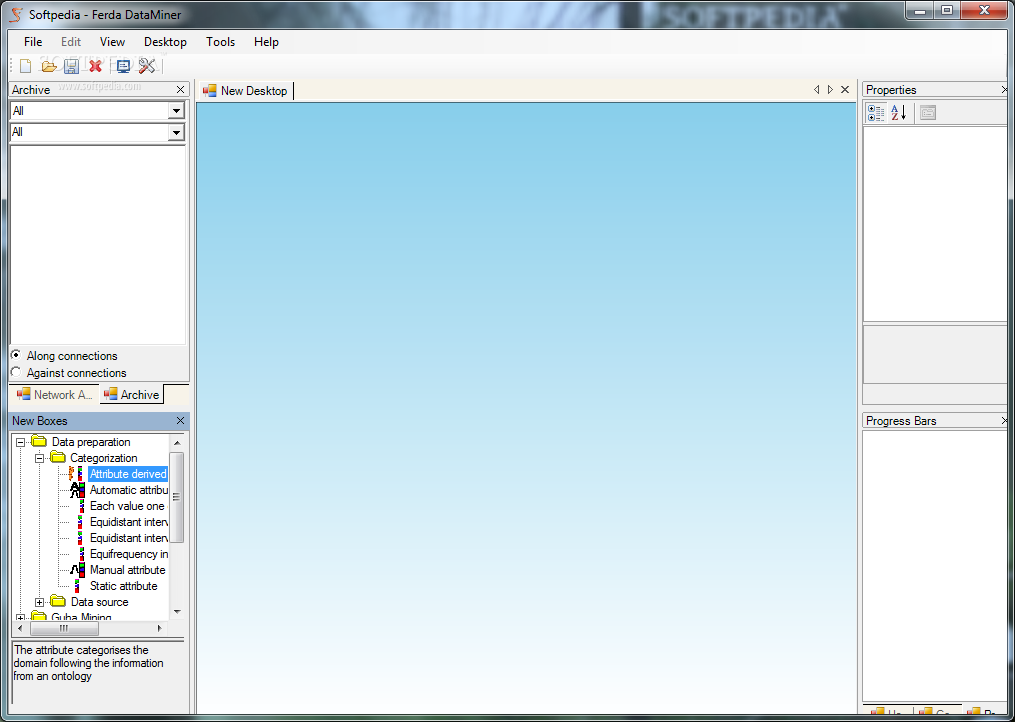The image size is (1015, 722).
Task: Select the Along connections radio button
Action: click(x=16, y=355)
